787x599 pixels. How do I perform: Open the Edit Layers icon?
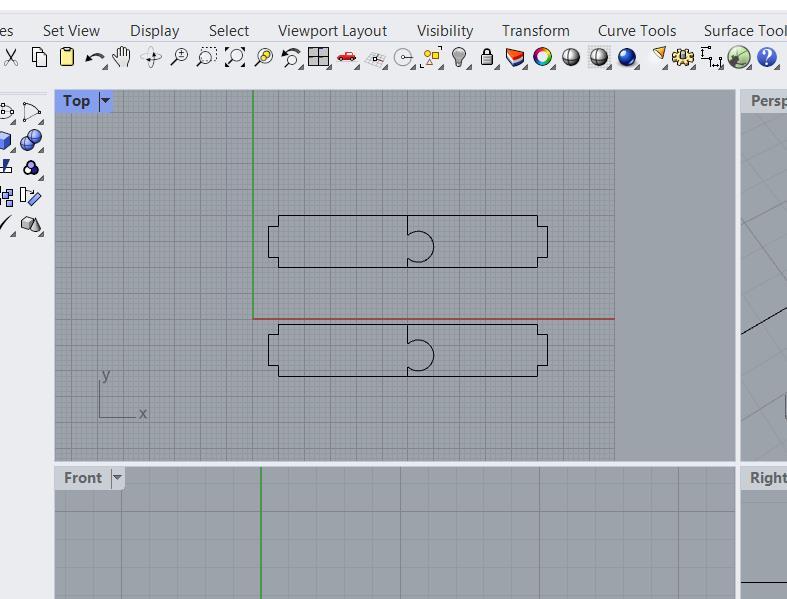[515, 57]
